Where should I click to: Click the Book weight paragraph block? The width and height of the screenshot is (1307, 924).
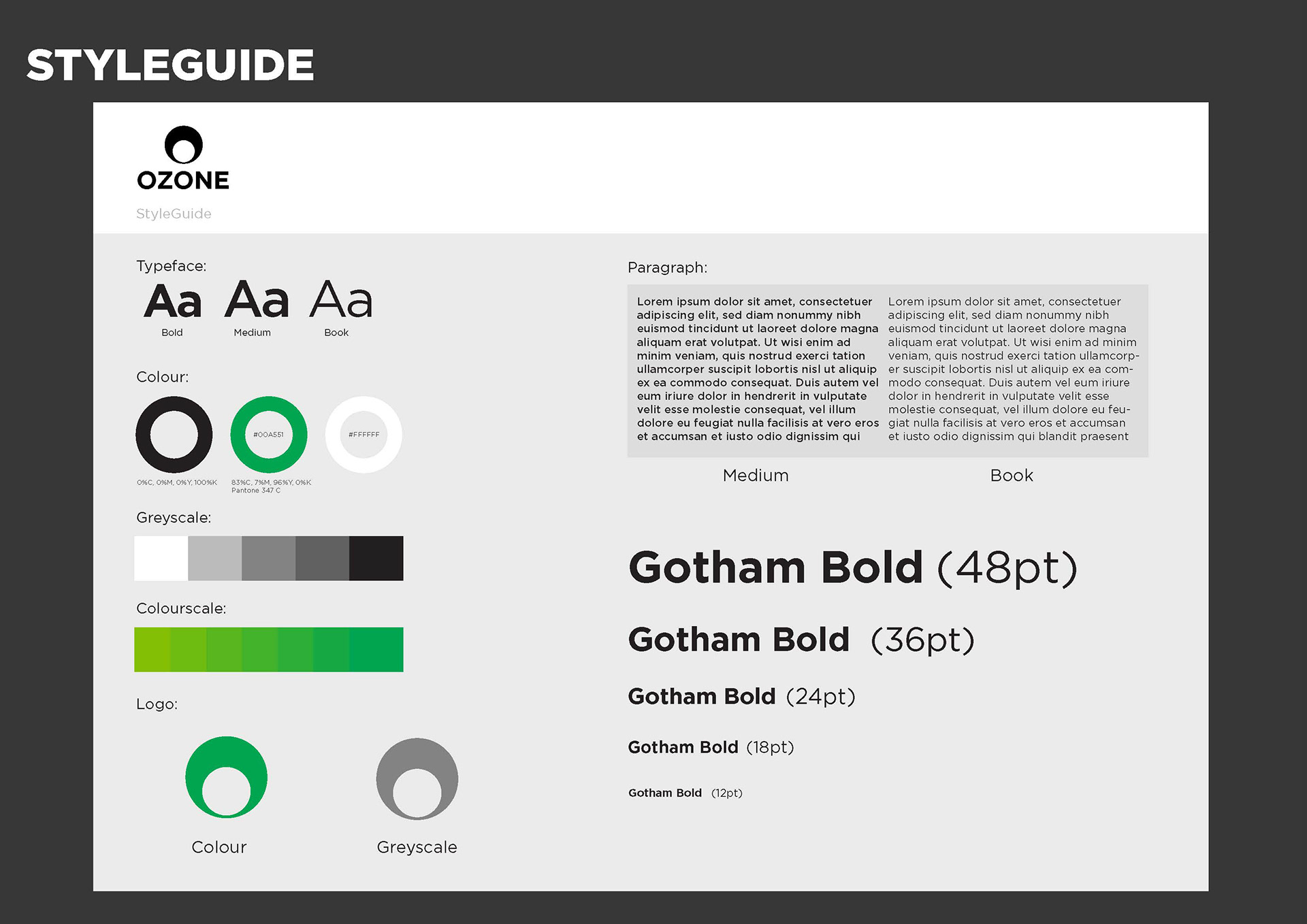(1013, 369)
